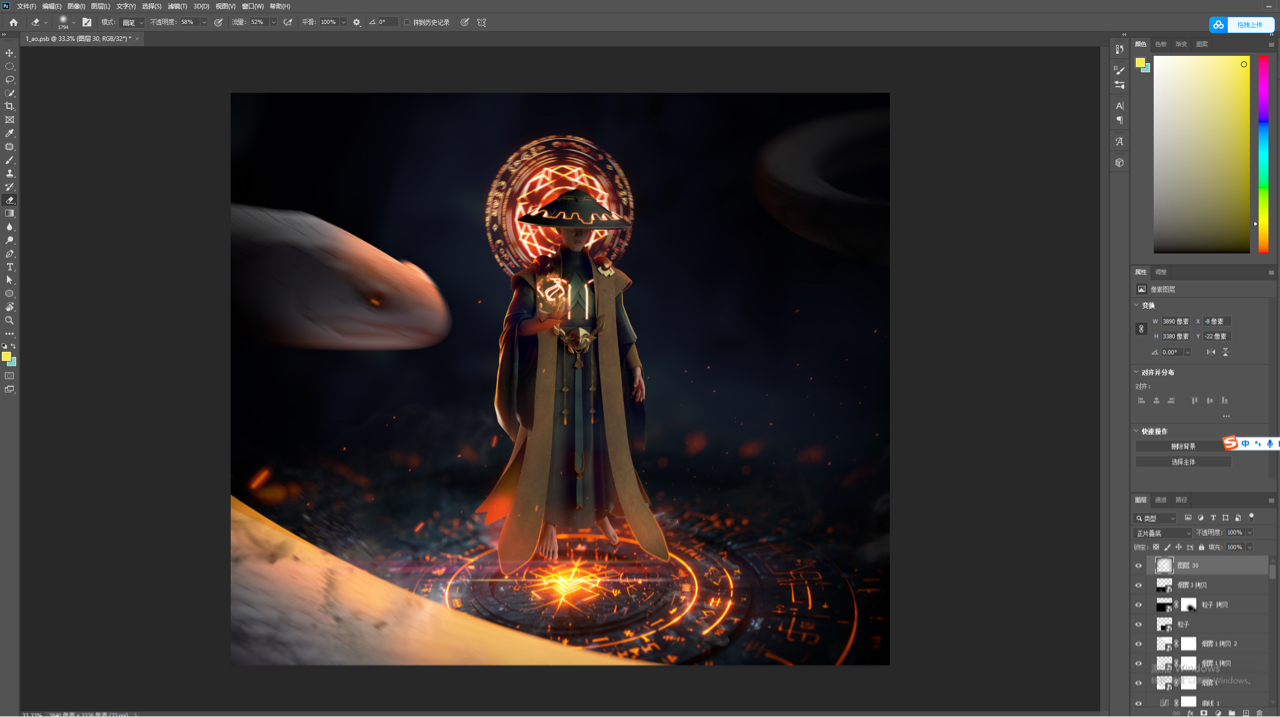Viewport: 1280px width, 717px height.
Task: Click the 选择主体 button
Action: [1183, 462]
